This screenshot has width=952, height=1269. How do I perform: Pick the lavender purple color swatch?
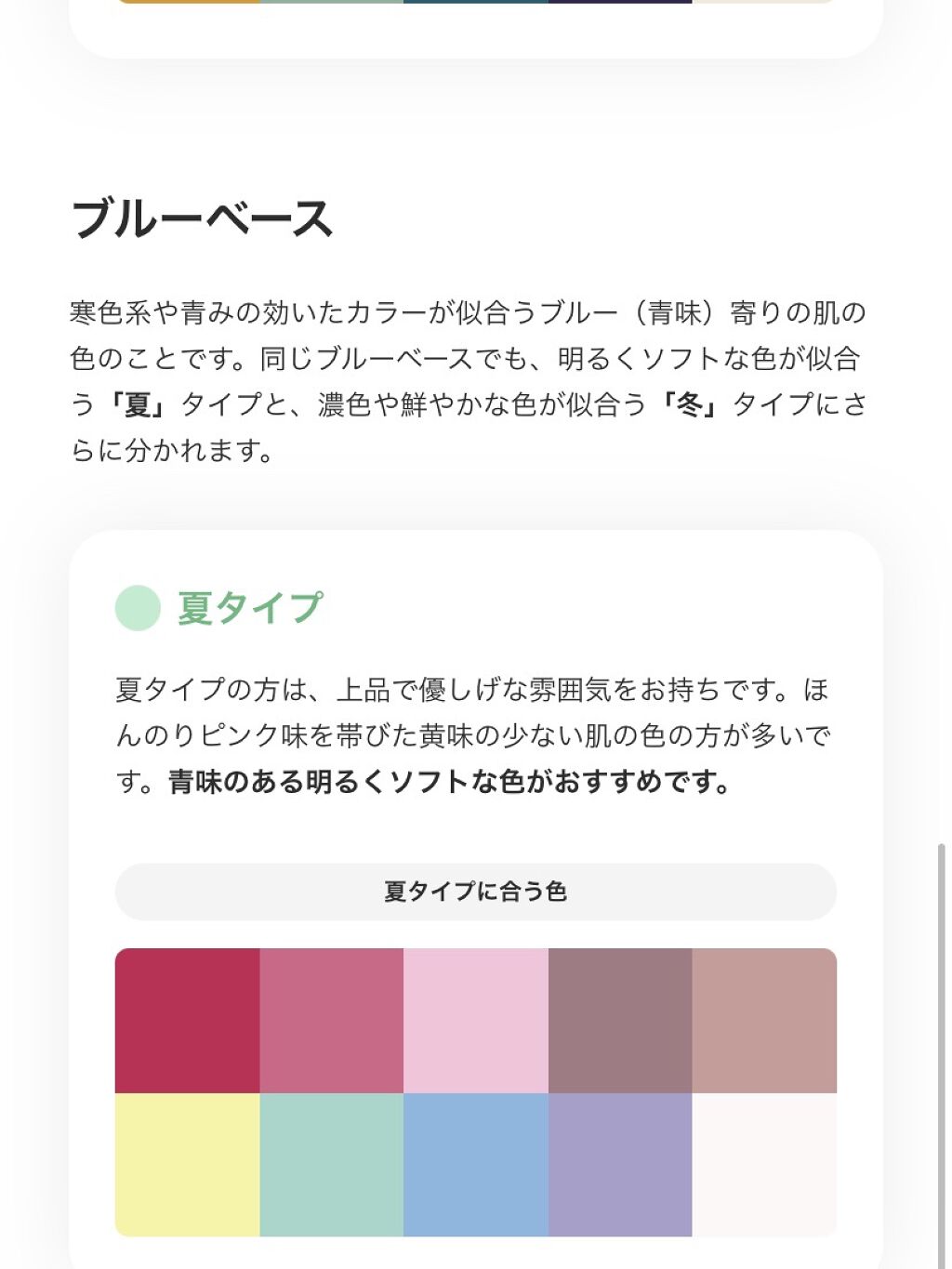coord(619,1164)
